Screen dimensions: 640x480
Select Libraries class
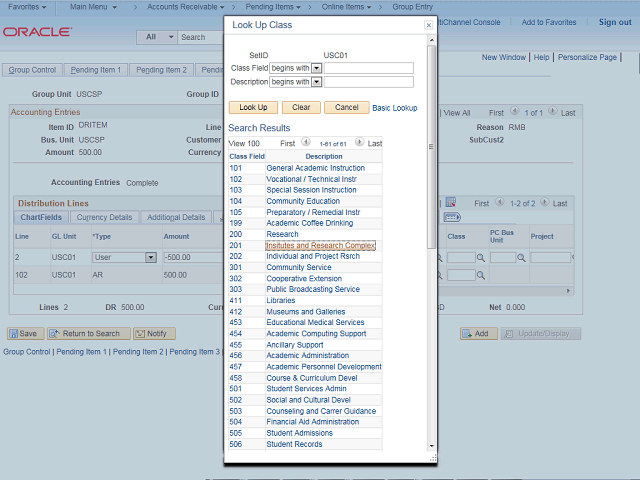(281, 300)
